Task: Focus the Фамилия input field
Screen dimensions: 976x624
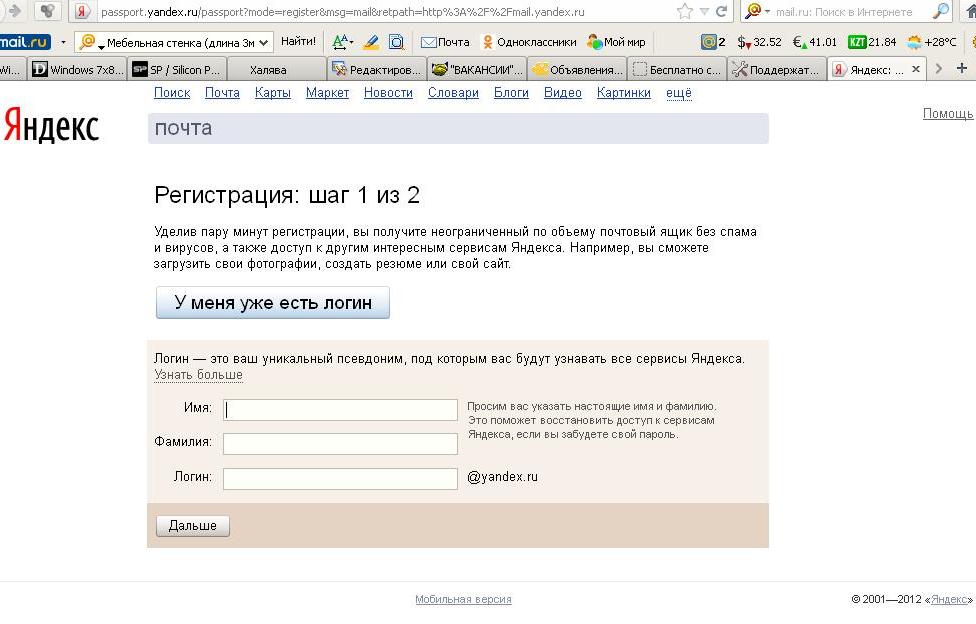Action: click(340, 443)
